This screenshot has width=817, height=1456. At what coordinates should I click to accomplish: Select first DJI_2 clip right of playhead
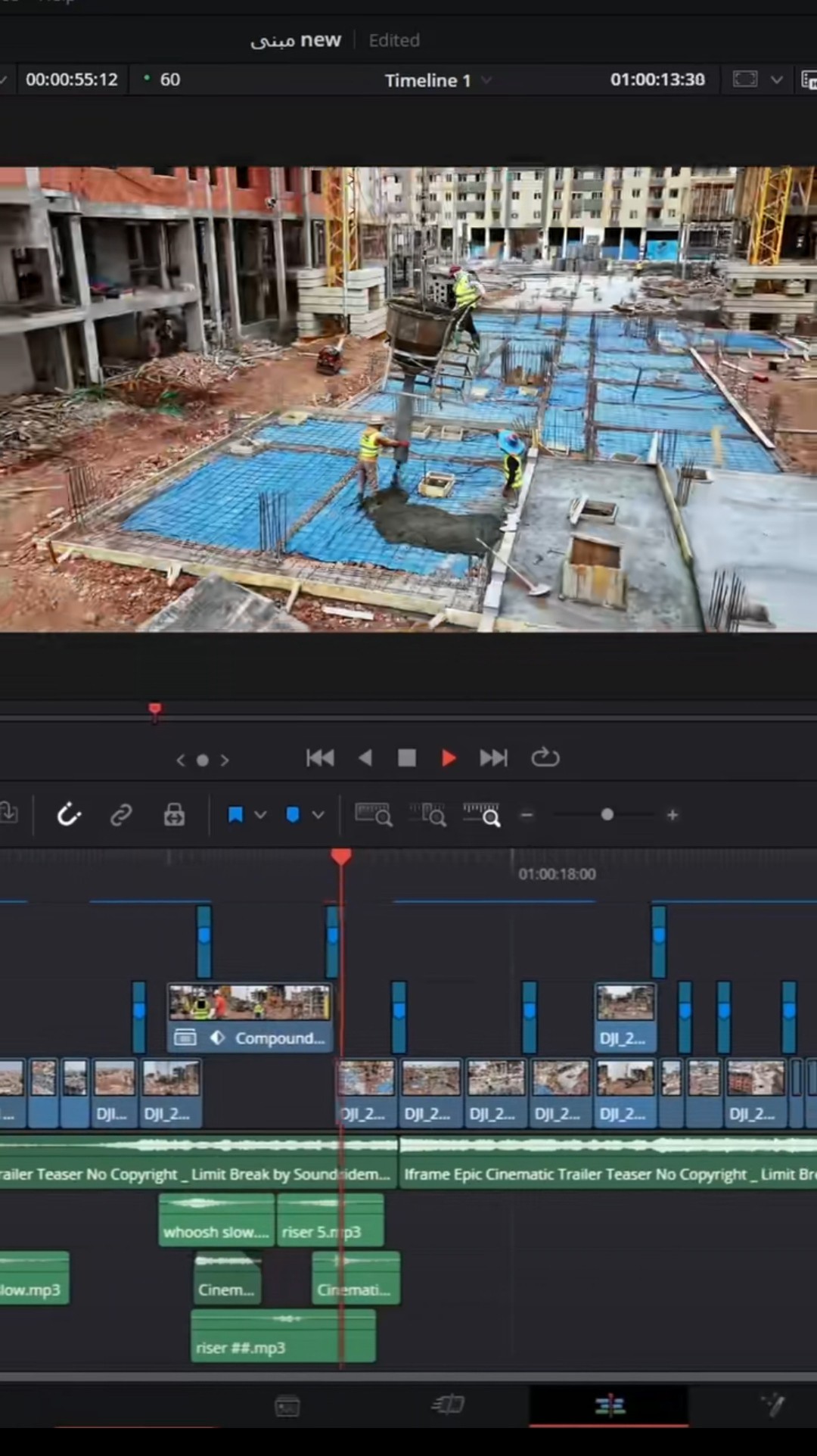click(x=366, y=1094)
